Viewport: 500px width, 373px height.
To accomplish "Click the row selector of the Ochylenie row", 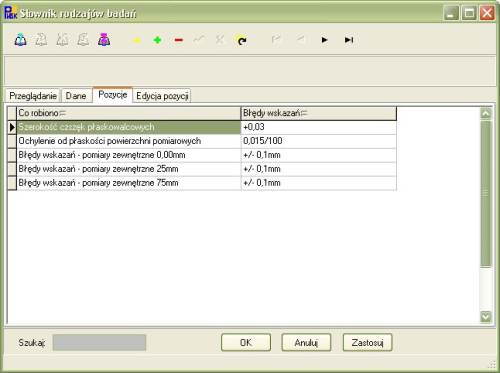I will click(x=12, y=141).
